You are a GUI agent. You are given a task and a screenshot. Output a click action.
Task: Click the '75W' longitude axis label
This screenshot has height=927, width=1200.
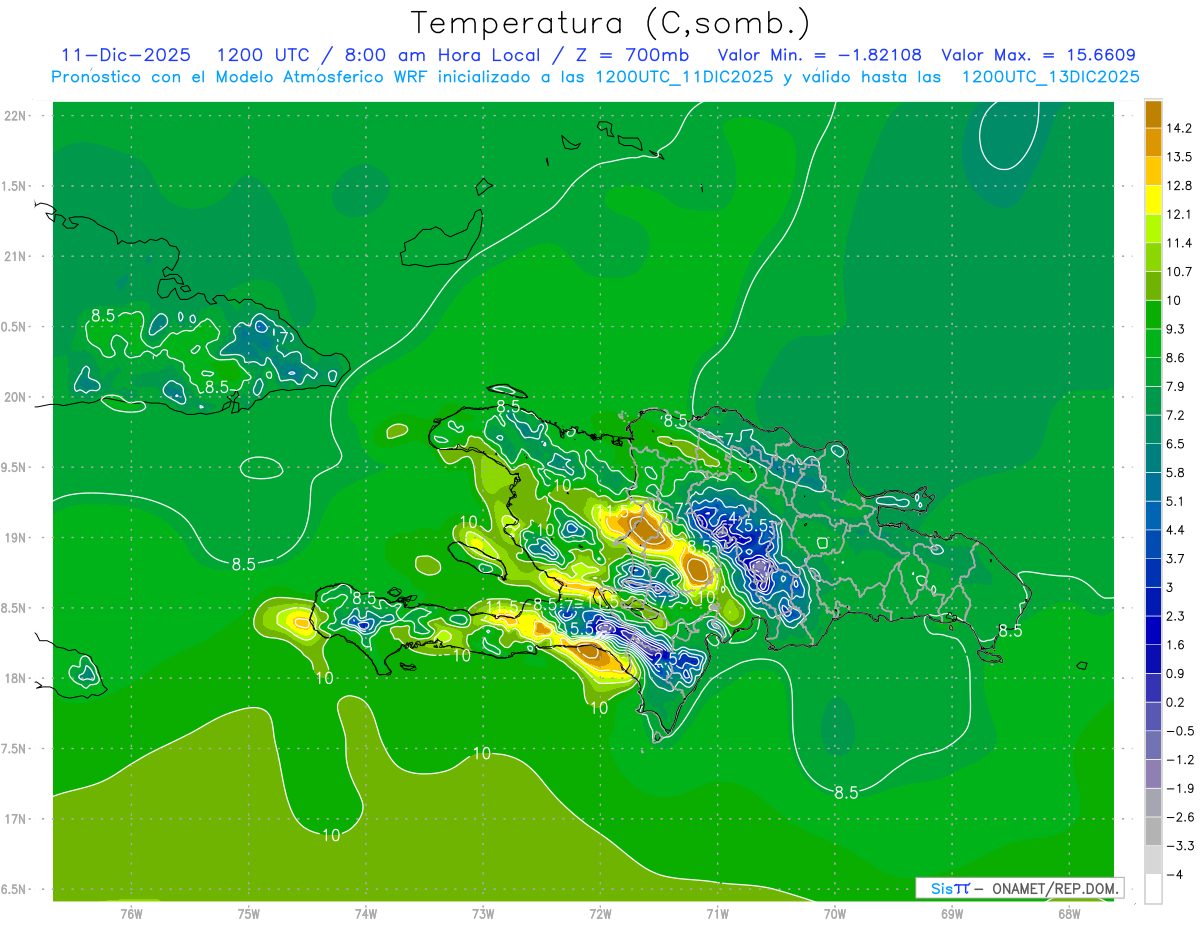click(249, 913)
